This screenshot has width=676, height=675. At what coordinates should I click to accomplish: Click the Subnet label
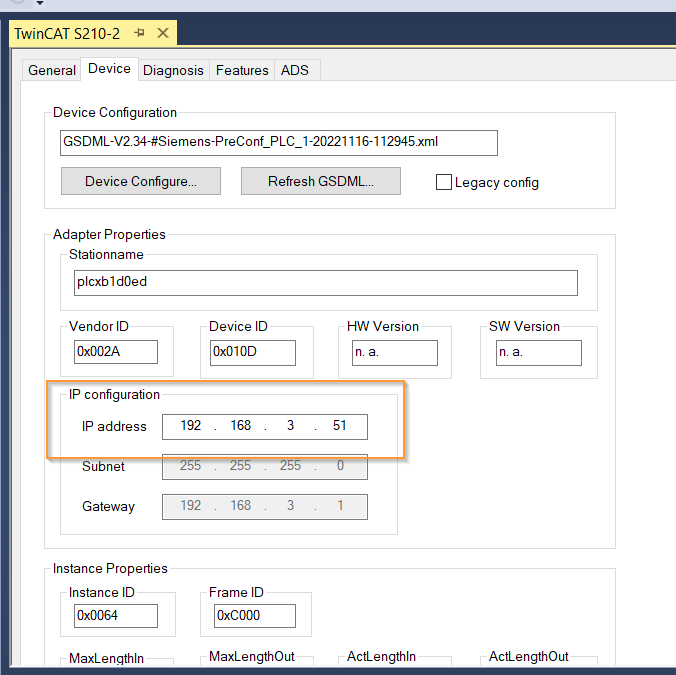(x=103, y=466)
